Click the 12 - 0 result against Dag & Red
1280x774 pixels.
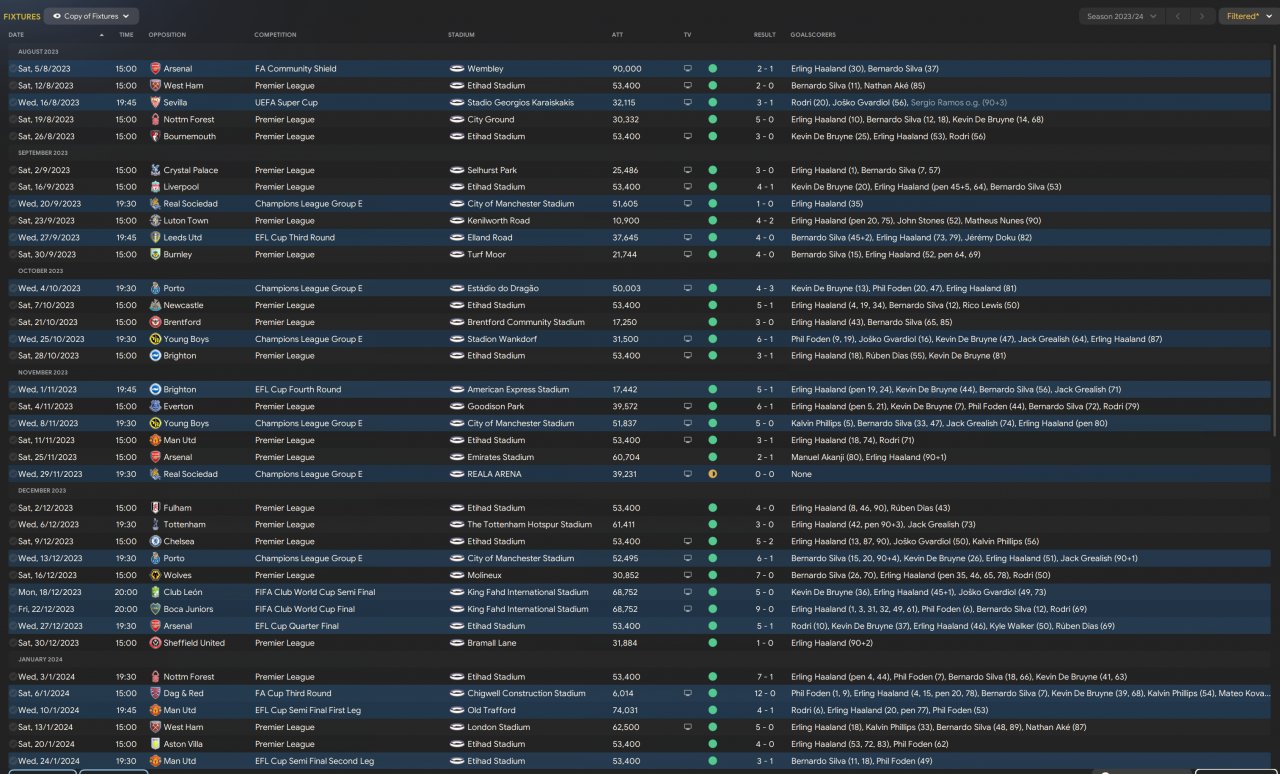tap(765, 693)
